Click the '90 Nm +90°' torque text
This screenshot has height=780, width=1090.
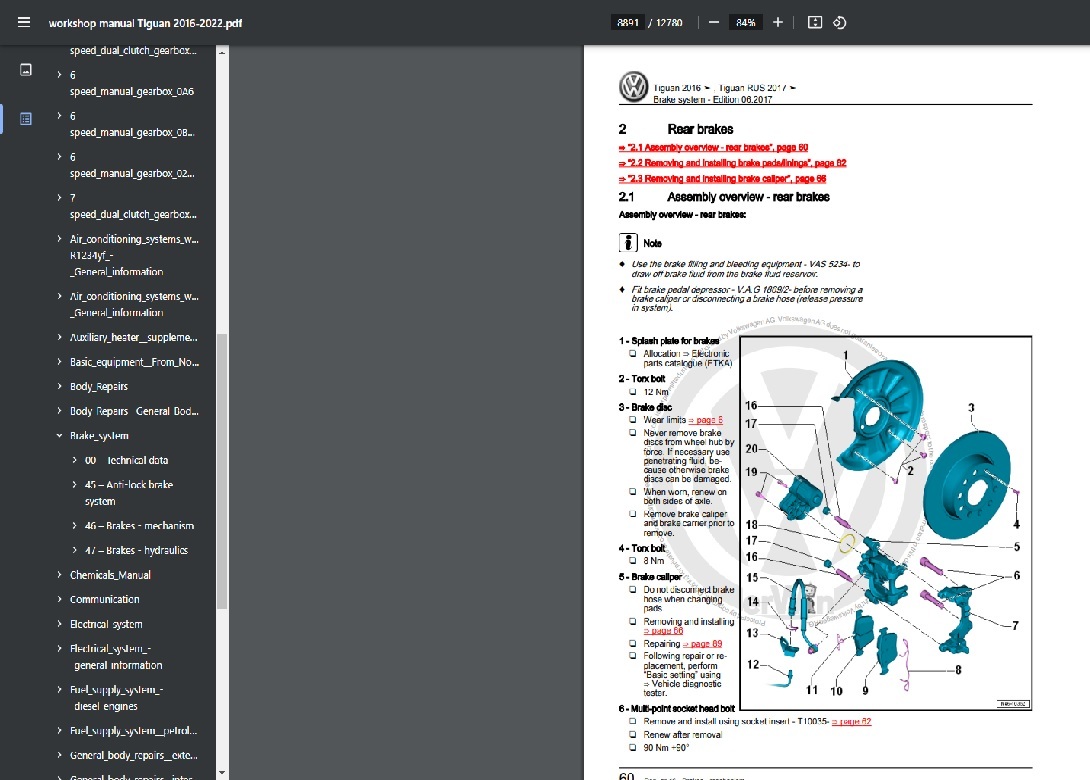(x=666, y=748)
